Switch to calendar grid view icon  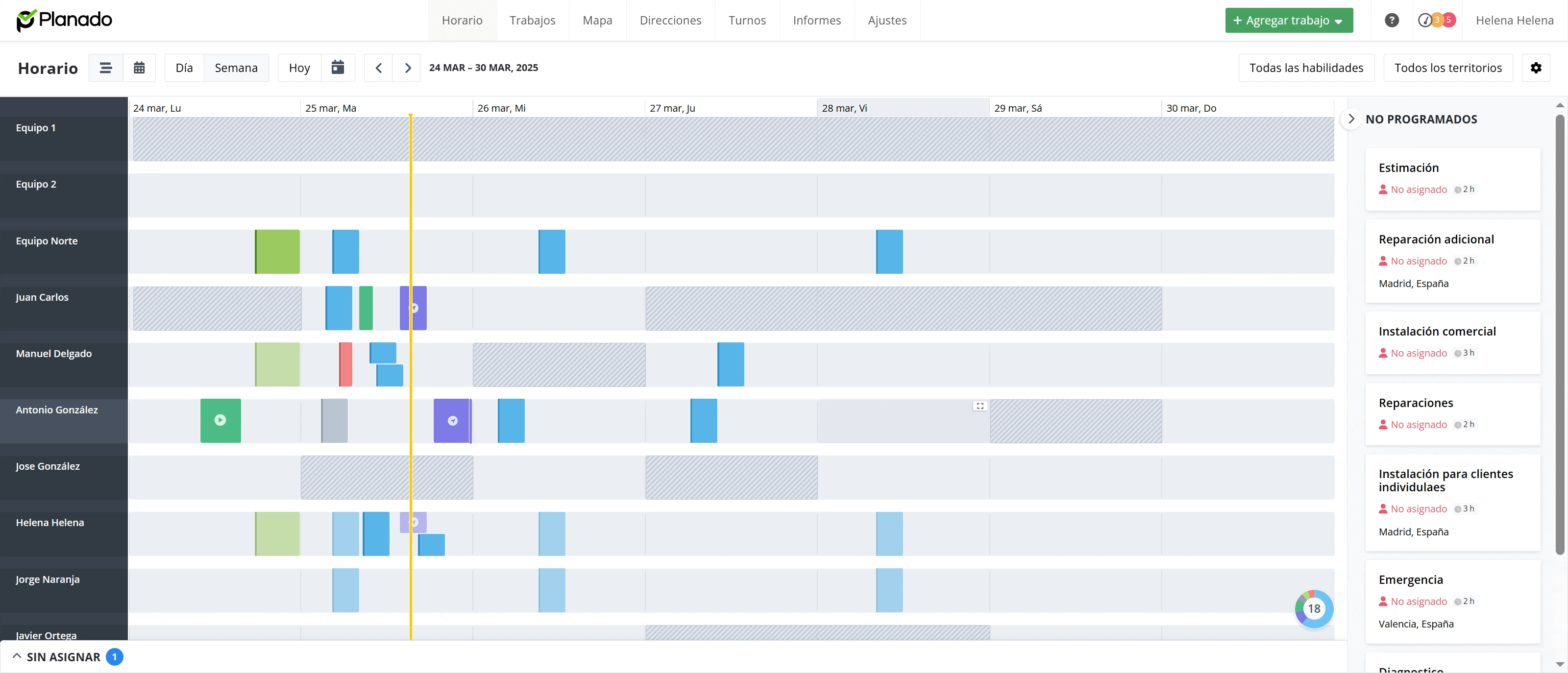point(139,68)
